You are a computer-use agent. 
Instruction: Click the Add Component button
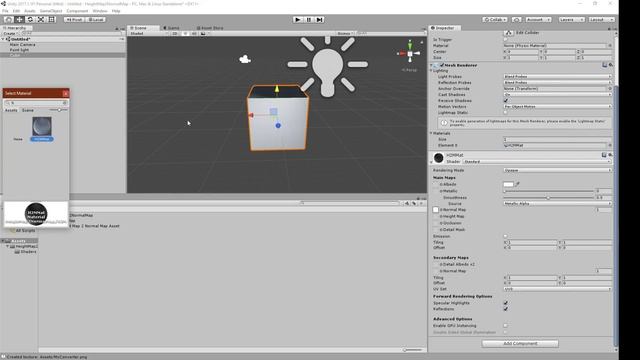click(520, 344)
